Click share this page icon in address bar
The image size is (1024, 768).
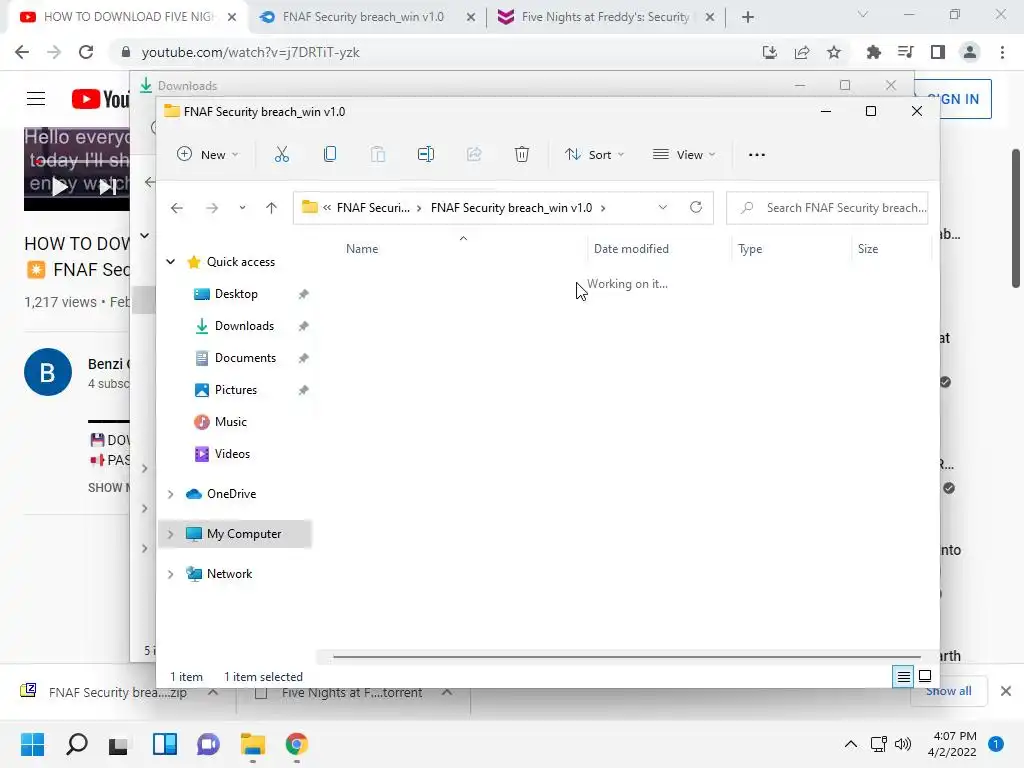click(x=802, y=52)
